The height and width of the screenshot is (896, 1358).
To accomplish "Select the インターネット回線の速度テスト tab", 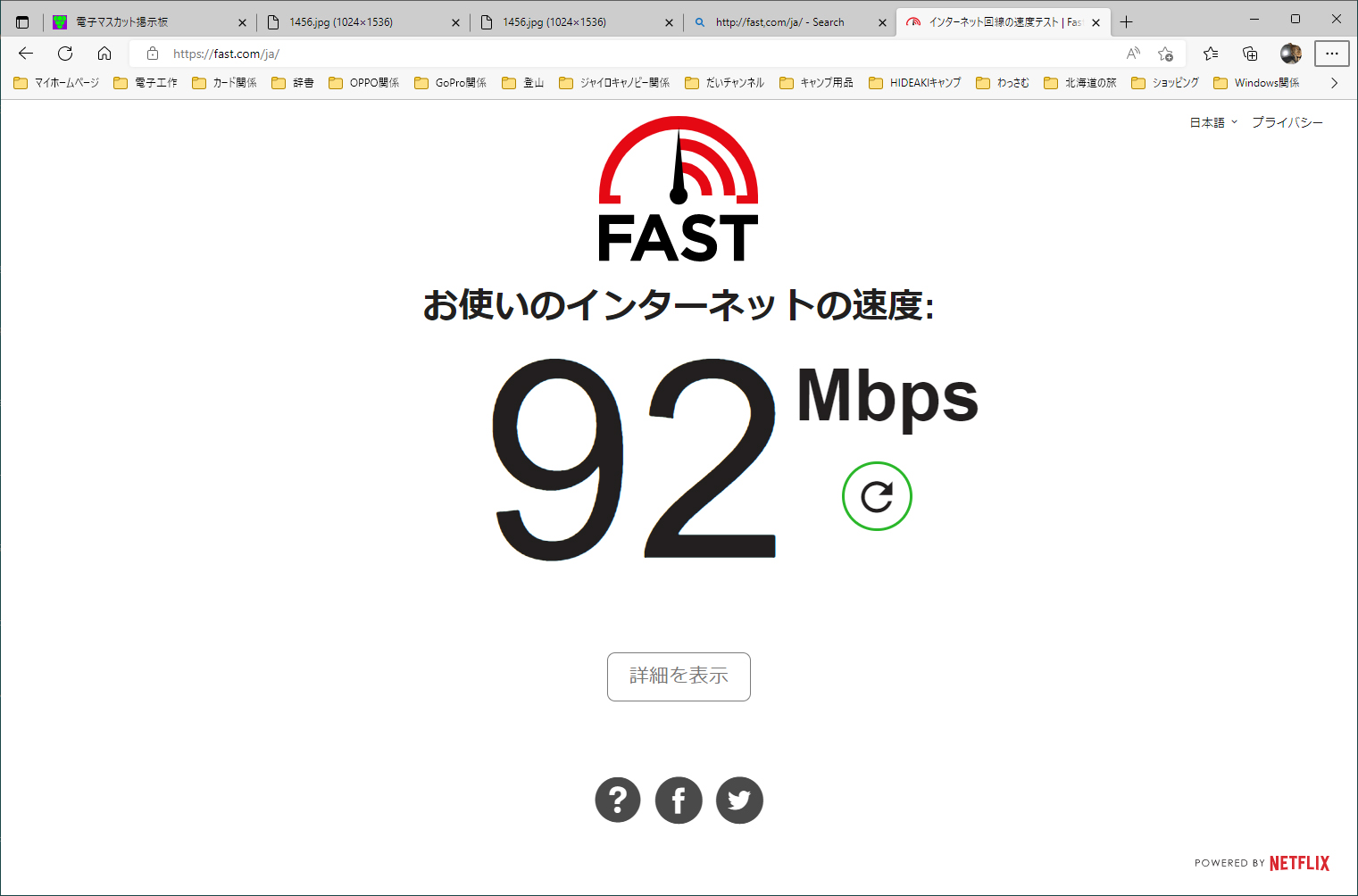I will [1003, 22].
